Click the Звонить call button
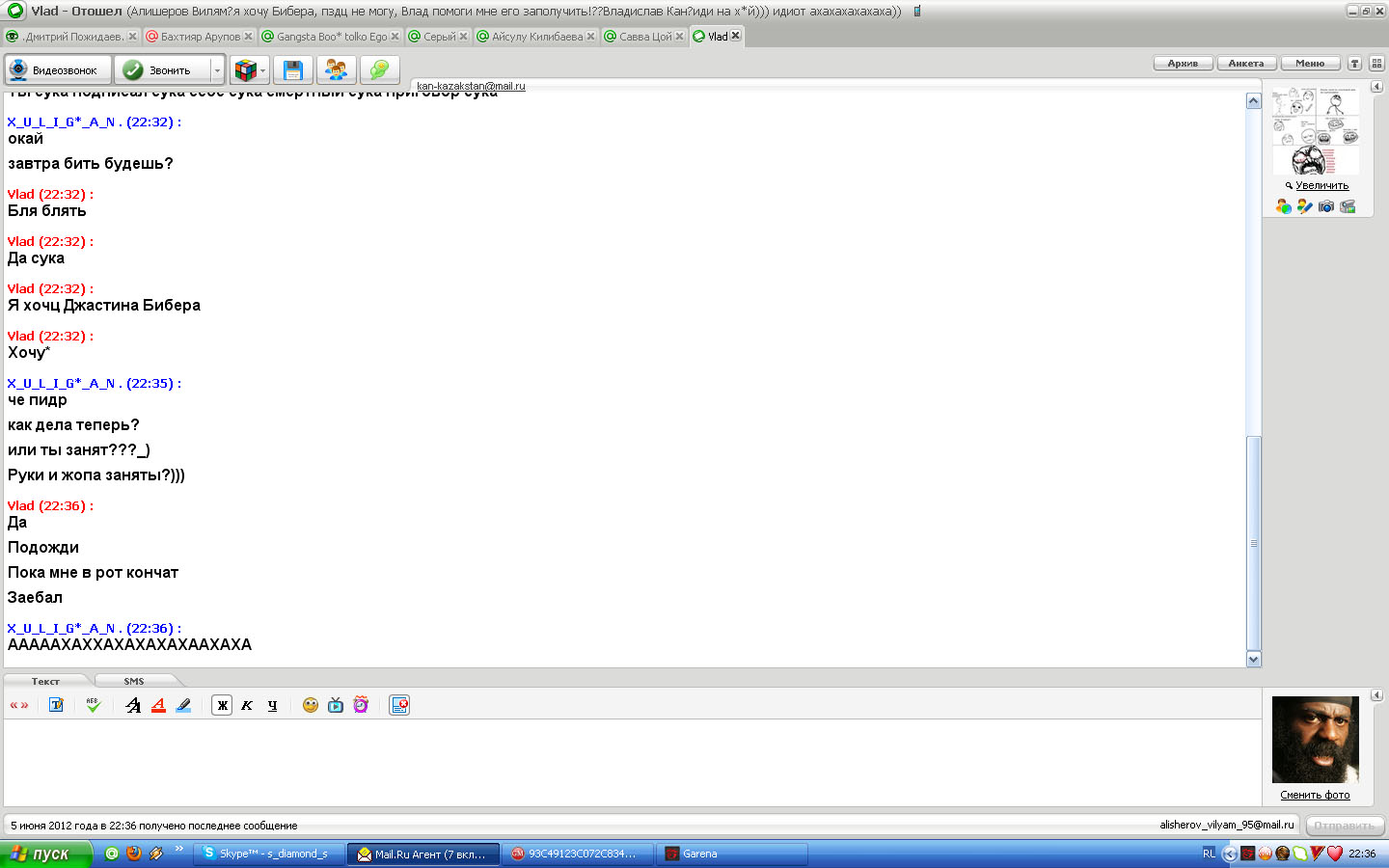The height and width of the screenshot is (868, 1389). click(x=162, y=70)
